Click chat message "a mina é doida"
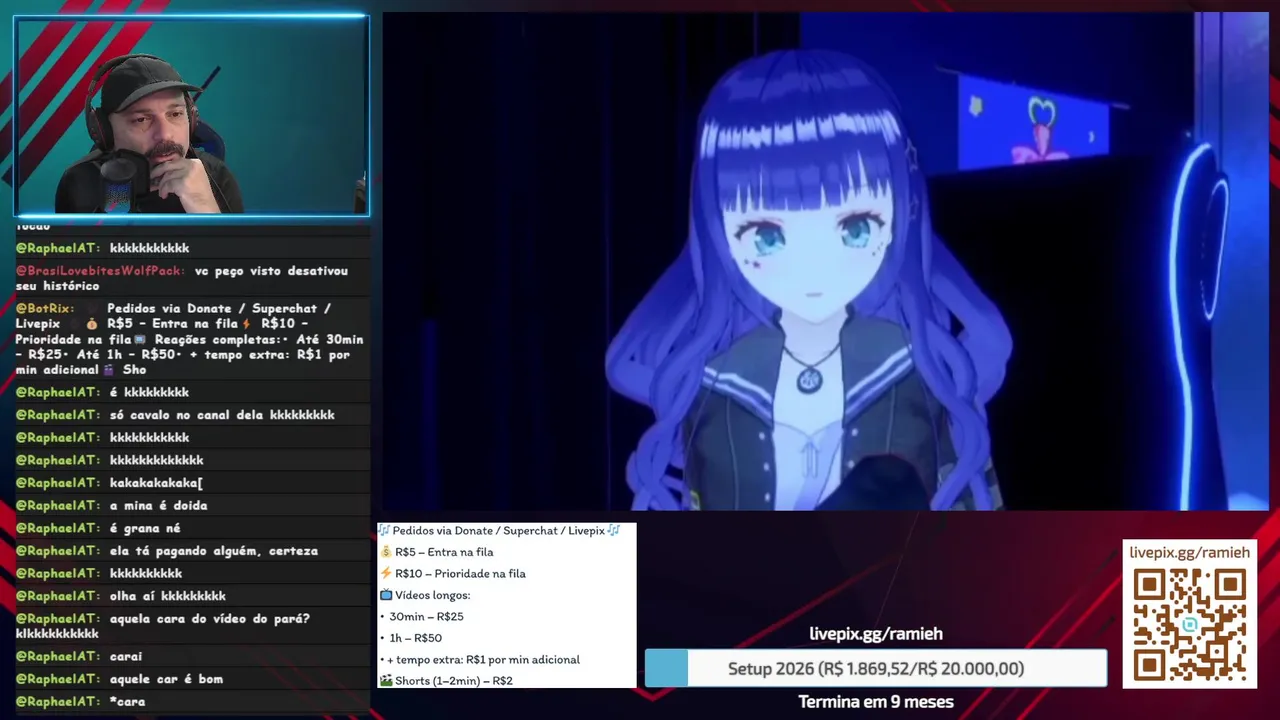This screenshot has width=1280, height=720. [x=158, y=506]
